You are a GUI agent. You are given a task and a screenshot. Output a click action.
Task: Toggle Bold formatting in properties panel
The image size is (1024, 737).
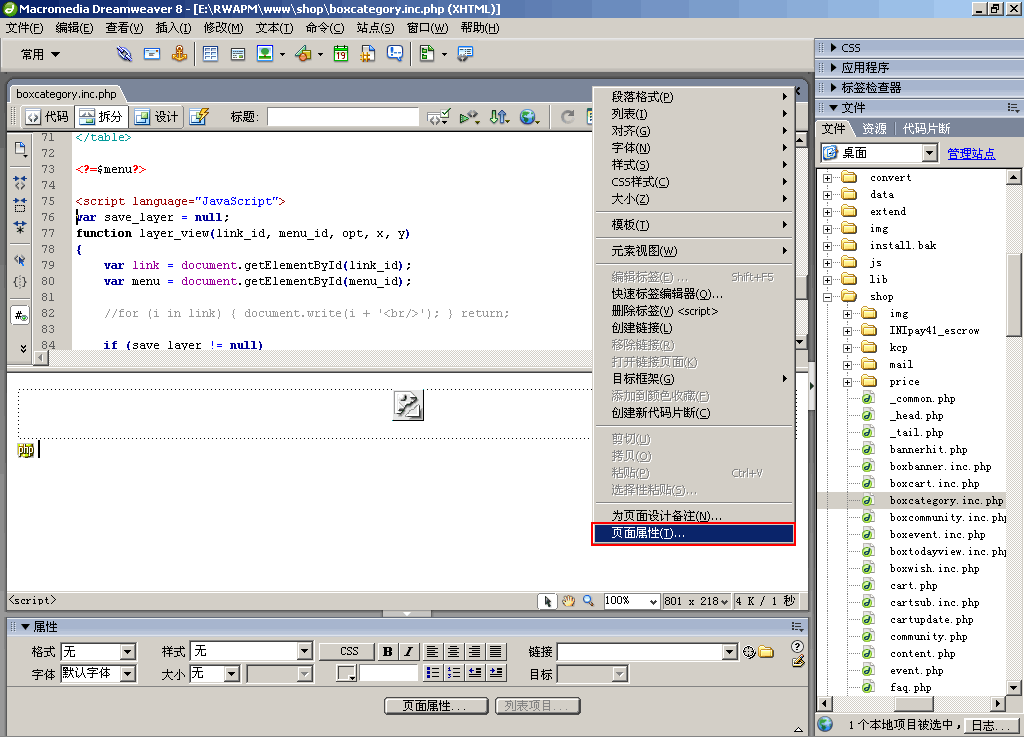[388, 652]
